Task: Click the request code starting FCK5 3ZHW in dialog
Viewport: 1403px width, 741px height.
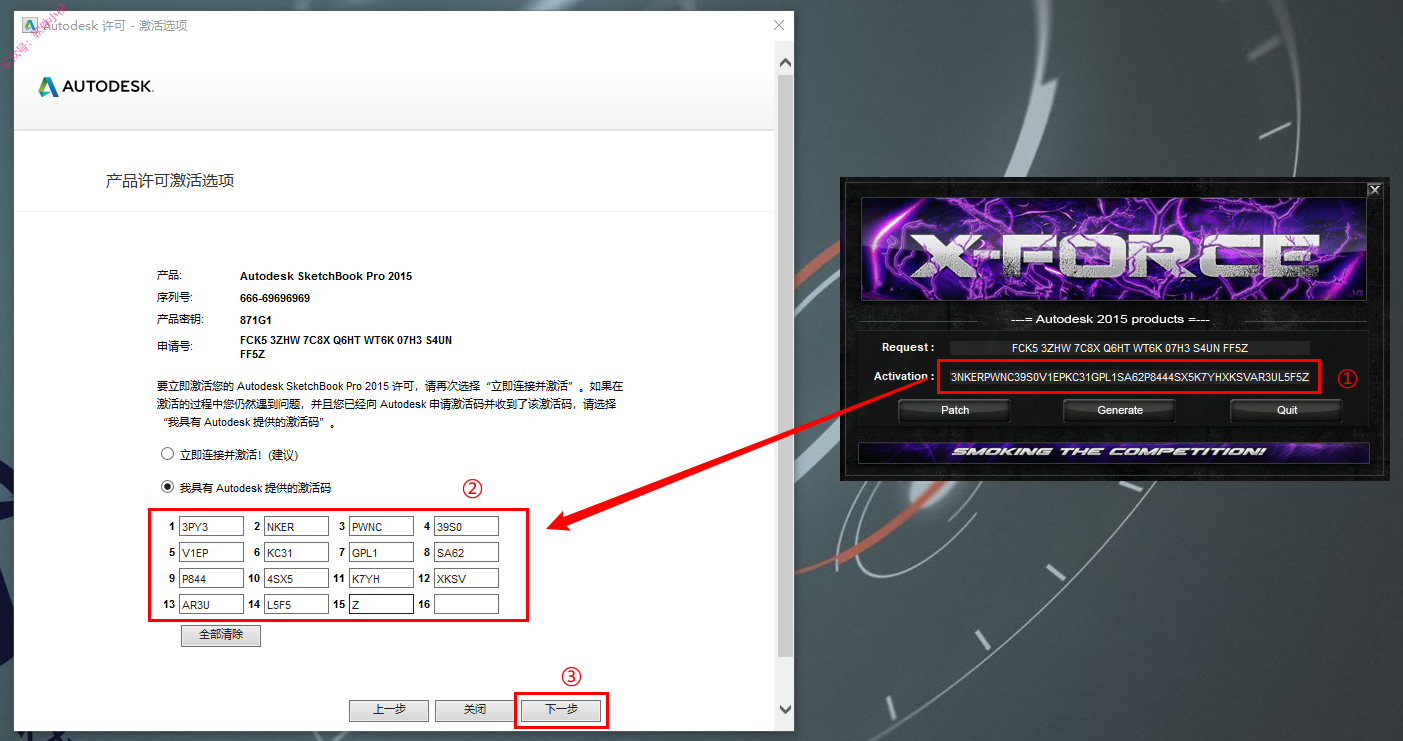Action: point(346,347)
